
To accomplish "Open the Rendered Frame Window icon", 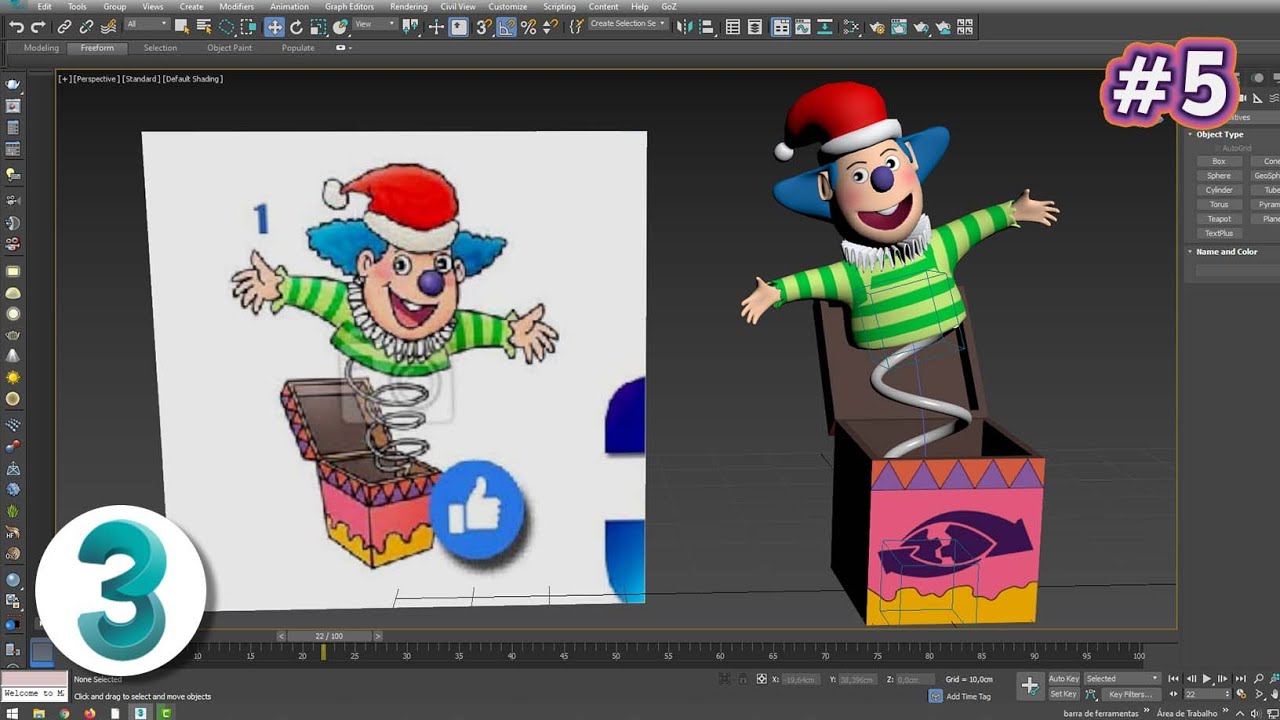I will pyautogui.click(x=899, y=27).
